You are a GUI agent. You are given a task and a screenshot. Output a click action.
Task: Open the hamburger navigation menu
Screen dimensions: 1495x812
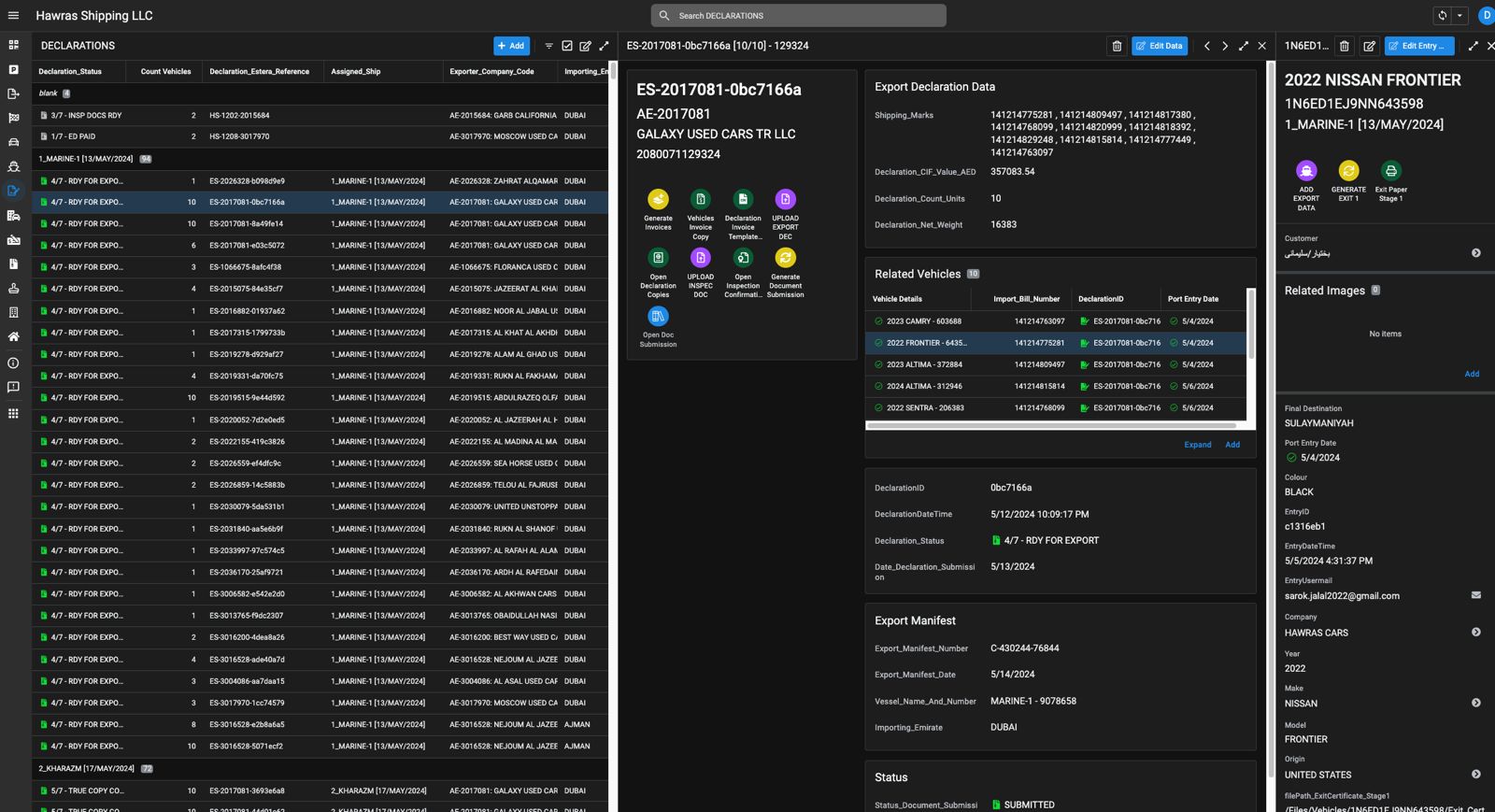13,16
